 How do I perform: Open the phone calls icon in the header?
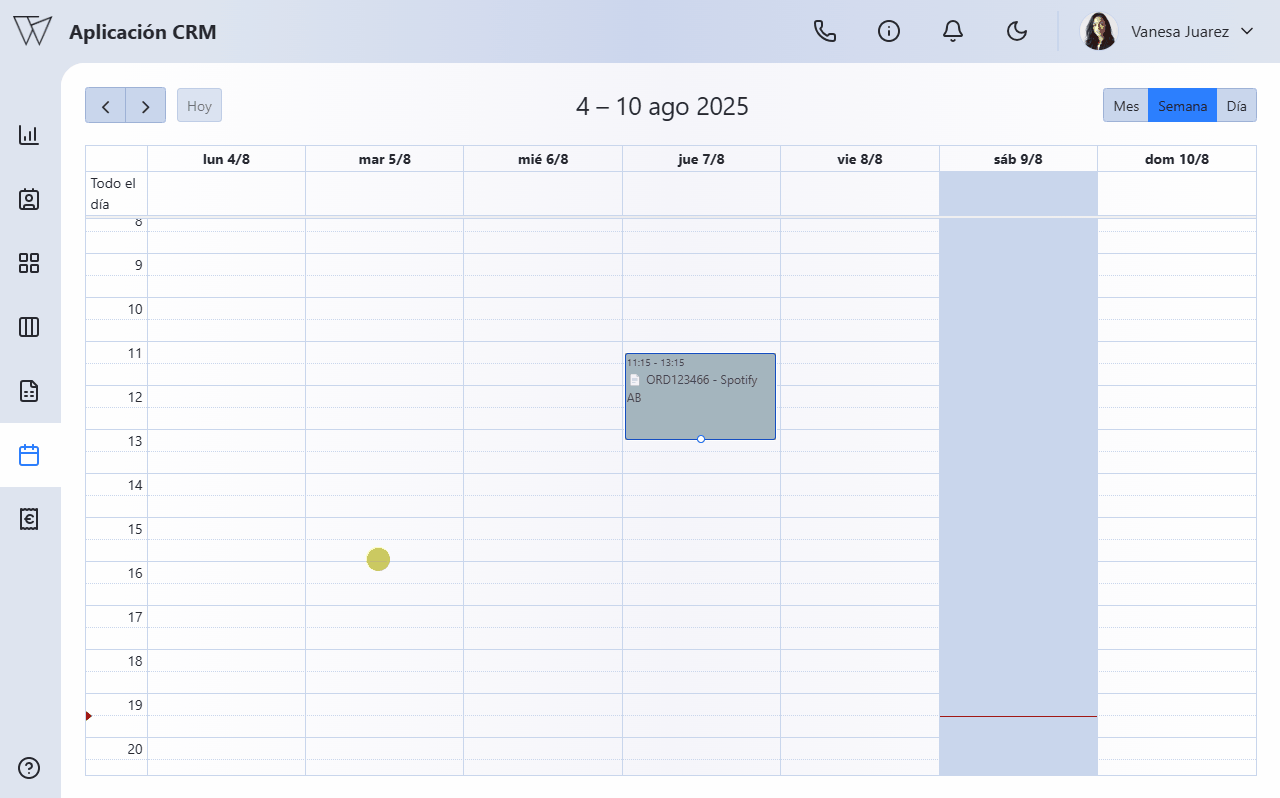click(824, 31)
